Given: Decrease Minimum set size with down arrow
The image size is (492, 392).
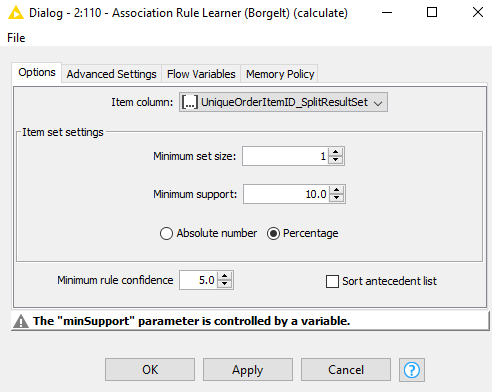Looking at the screenshot, I should pos(336,160).
